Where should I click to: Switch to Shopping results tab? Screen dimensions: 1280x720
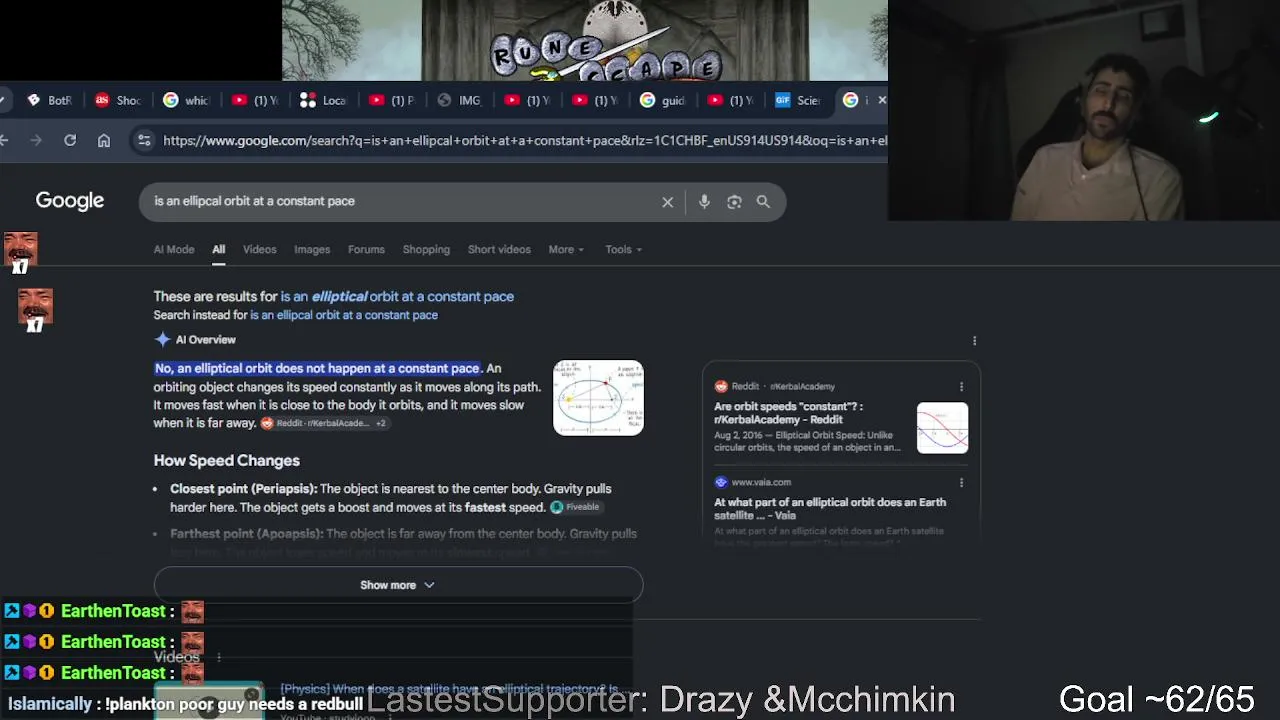tap(426, 250)
